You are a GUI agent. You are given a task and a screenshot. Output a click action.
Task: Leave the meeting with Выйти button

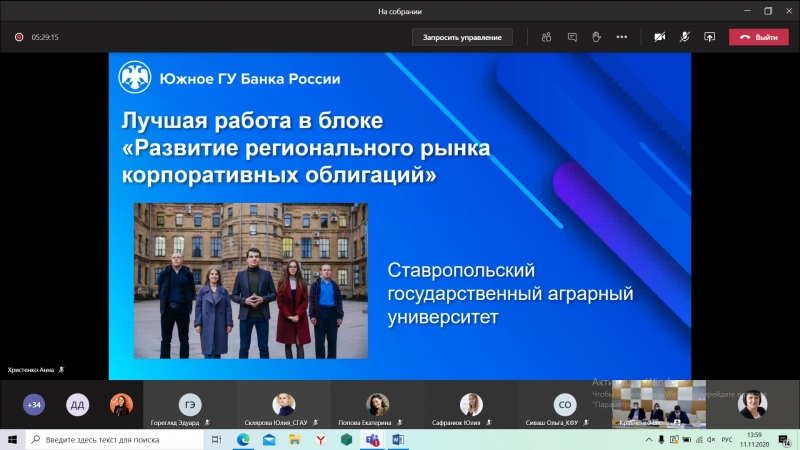(759, 37)
